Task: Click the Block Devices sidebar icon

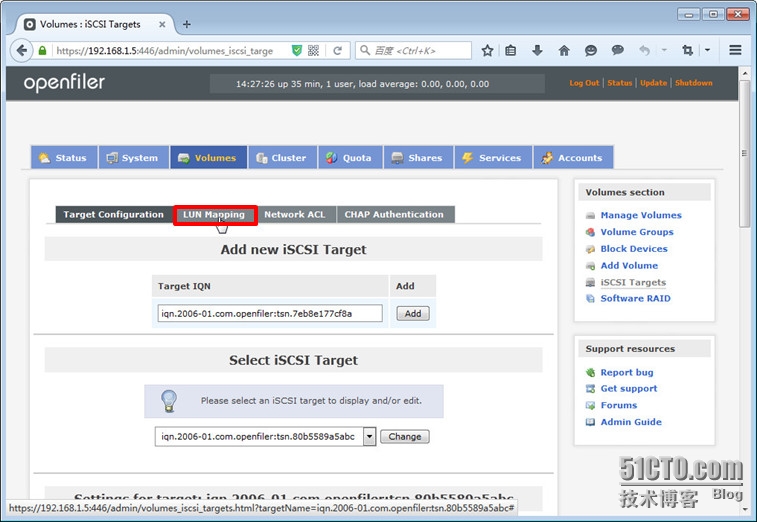Action: [x=590, y=249]
